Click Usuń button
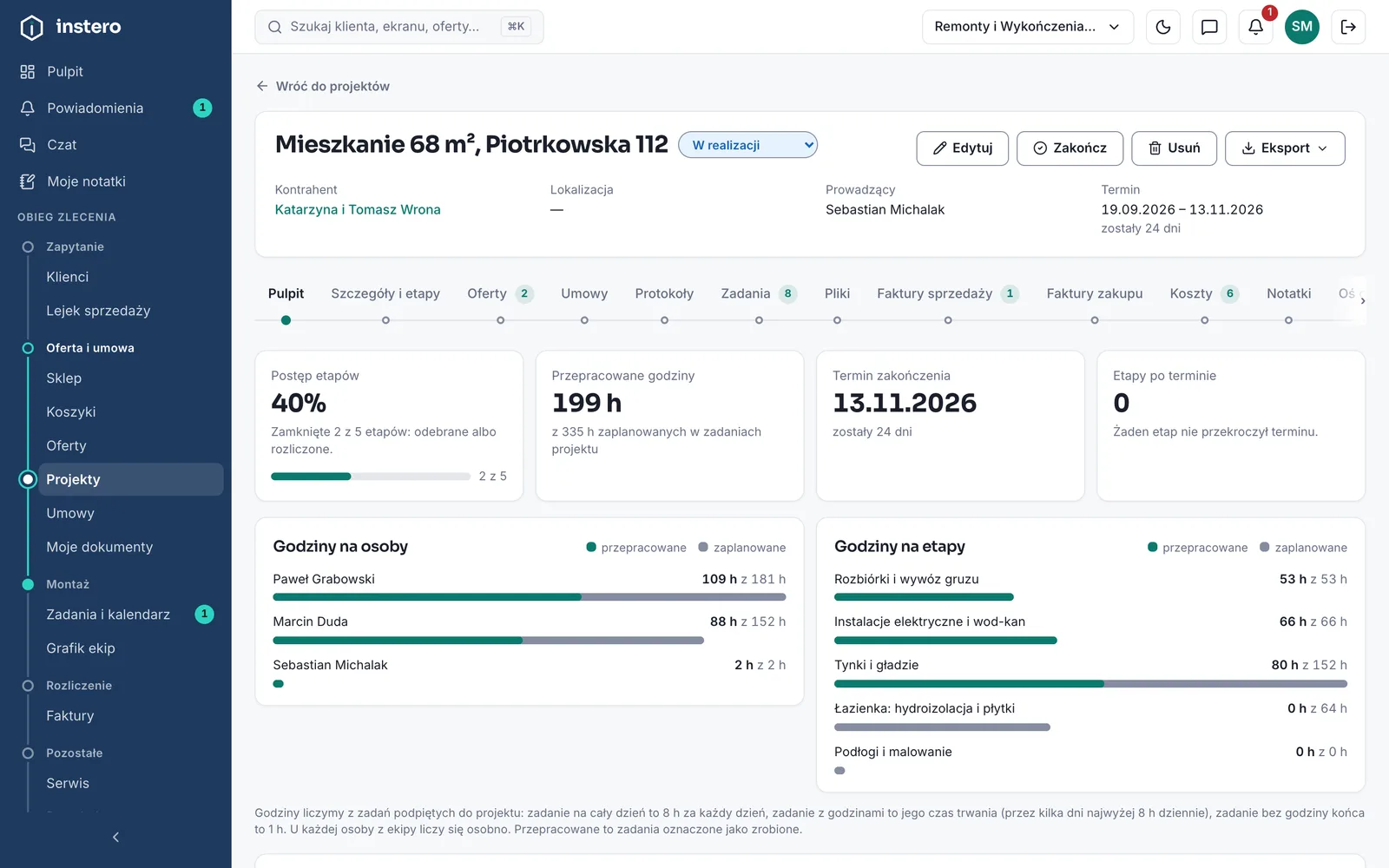 (x=1174, y=148)
